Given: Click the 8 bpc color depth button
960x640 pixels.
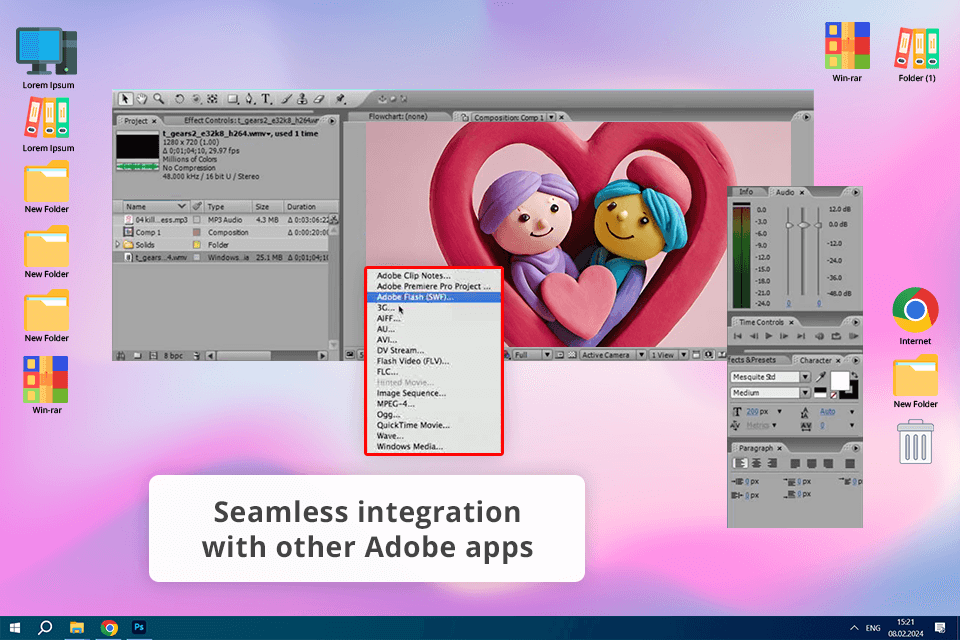Looking at the screenshot, I should [x=173, y=355].
